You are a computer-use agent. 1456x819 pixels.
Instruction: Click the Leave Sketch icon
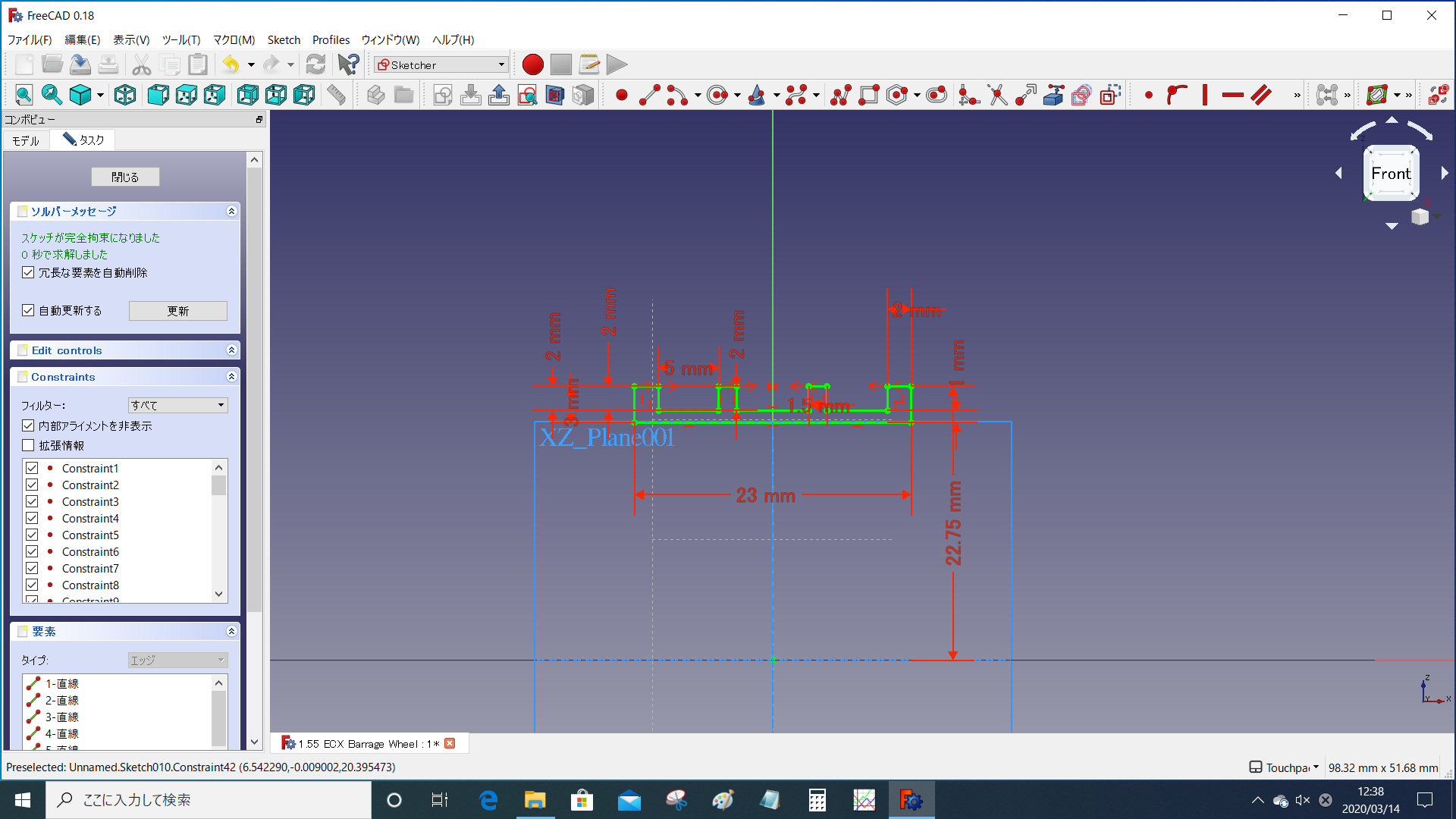[443, 95]
